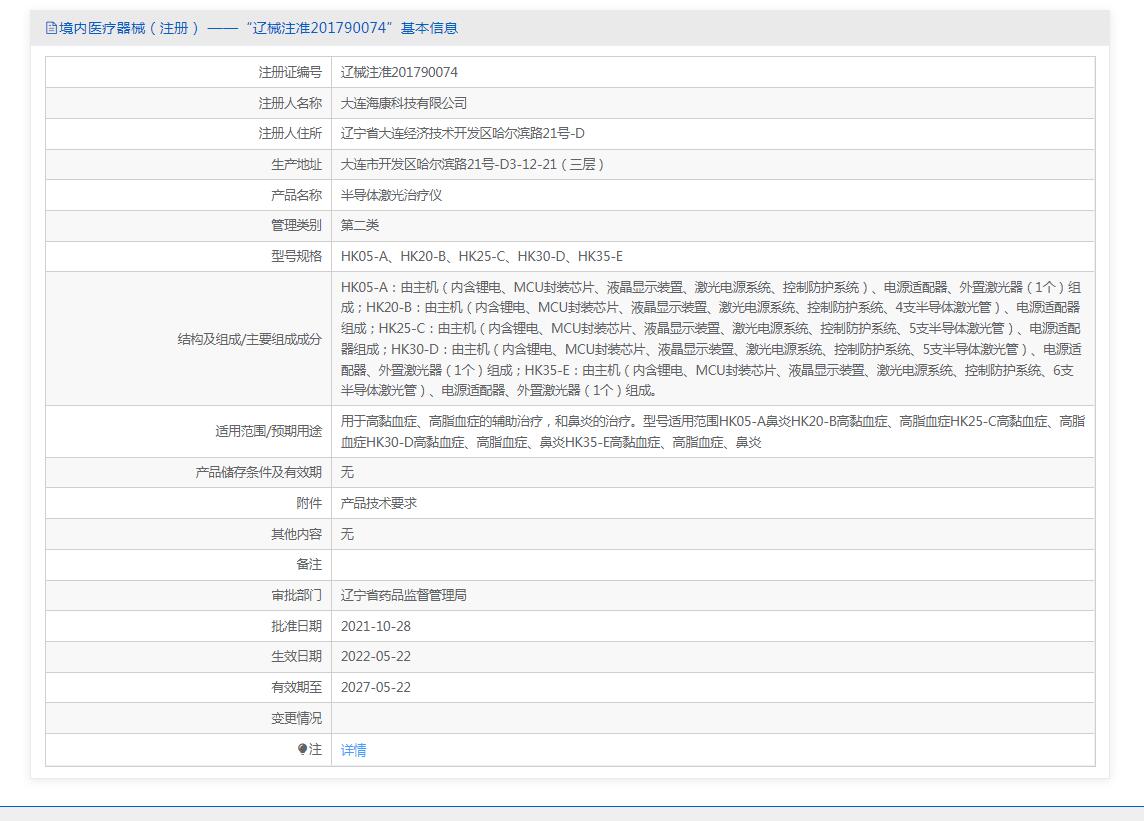Viewport: 1144px width, 821px height.
Task: Click the 产品储存条件及有效期 label
Action: click(258, 472)
